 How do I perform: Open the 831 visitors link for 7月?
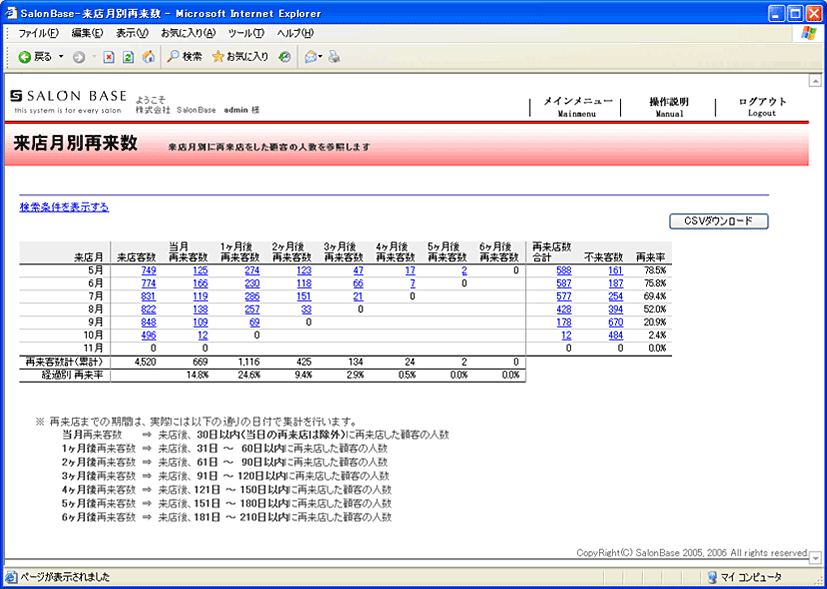(x=149, y=296)
